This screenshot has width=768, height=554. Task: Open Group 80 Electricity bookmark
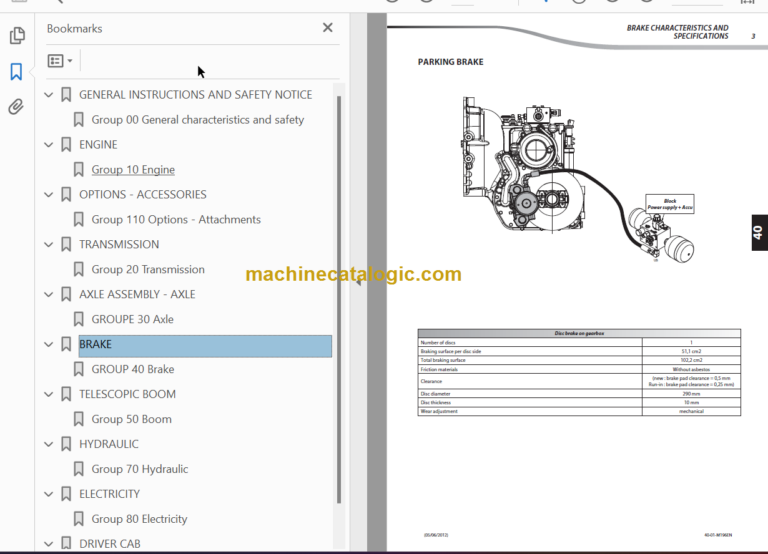coord(139,519)
